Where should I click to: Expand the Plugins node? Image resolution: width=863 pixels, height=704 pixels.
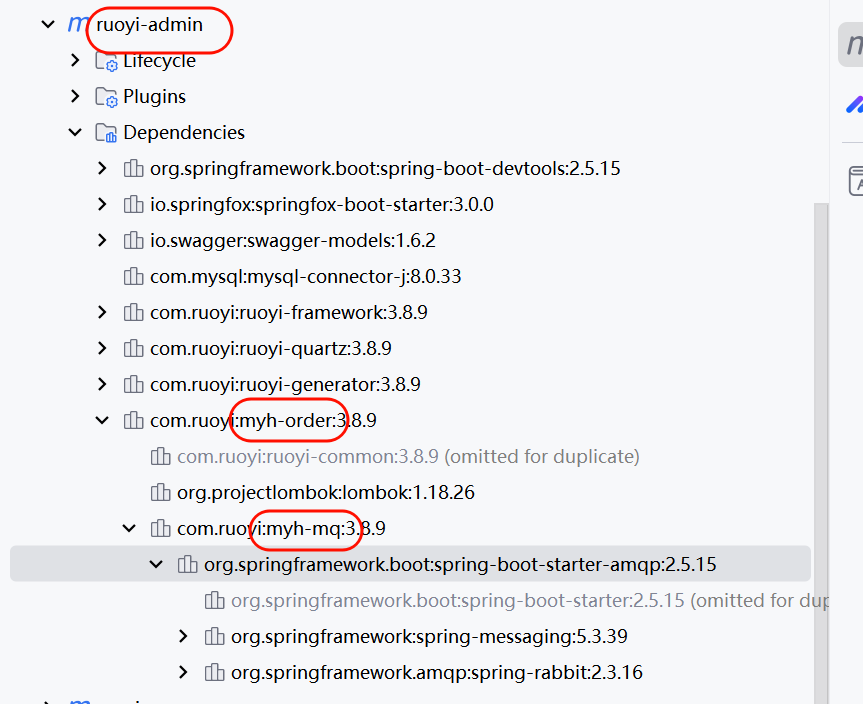click(x=75, y=97)
